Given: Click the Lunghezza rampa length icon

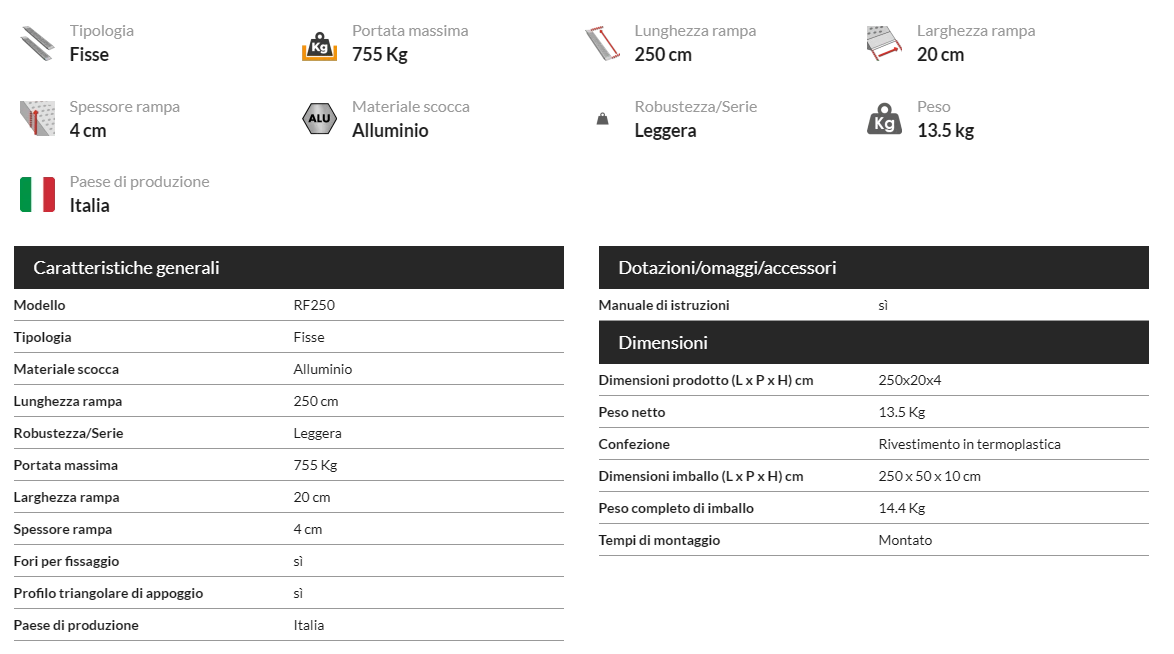Looking at the screenshot, I should point(602,43).
